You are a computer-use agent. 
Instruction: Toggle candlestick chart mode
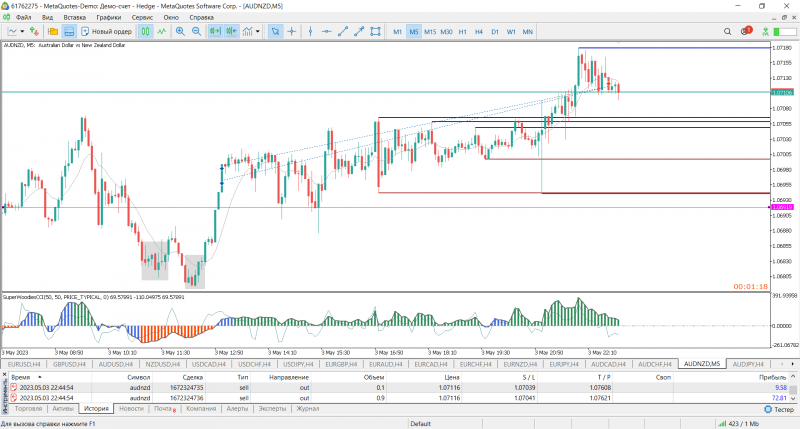pyautogui.click(x=145, y=32)
